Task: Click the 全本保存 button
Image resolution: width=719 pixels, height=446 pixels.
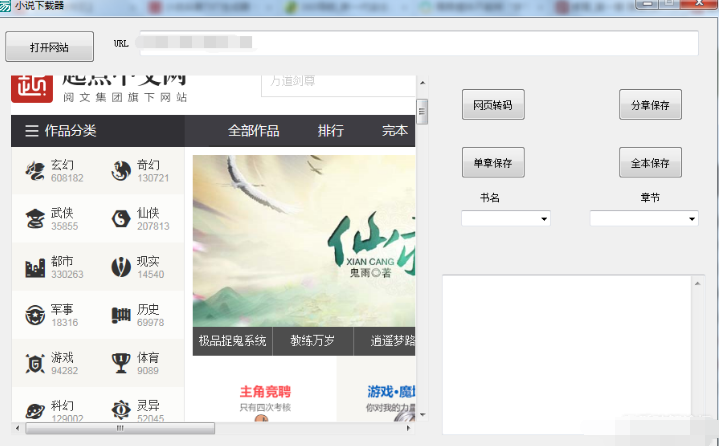Action: 650,163
